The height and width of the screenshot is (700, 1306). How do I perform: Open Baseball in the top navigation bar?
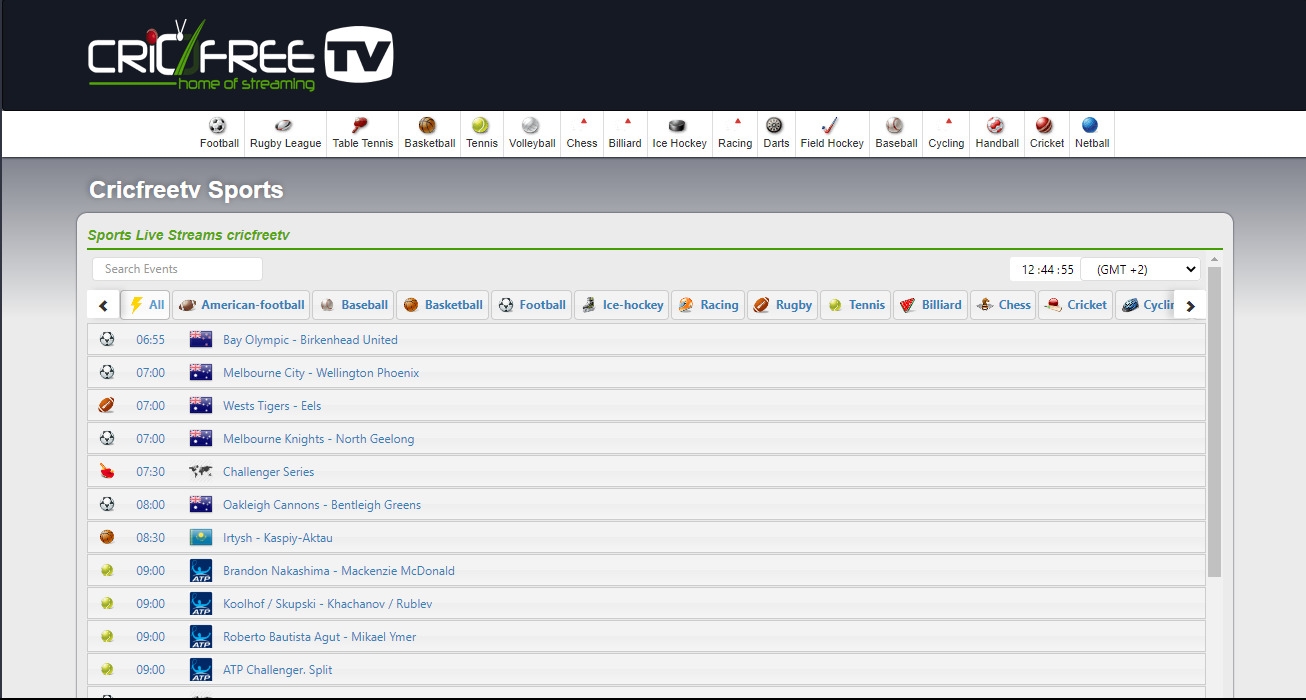tap(896, 134)
